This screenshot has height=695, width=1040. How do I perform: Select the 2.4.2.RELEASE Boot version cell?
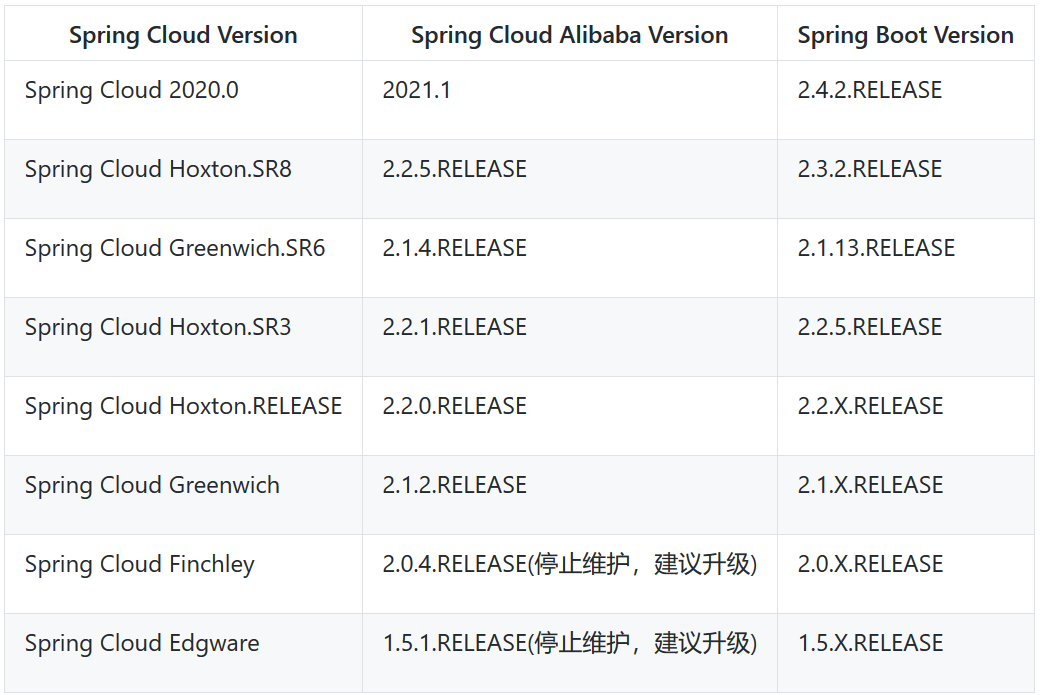pyautogui.click(x=905, y=100)
